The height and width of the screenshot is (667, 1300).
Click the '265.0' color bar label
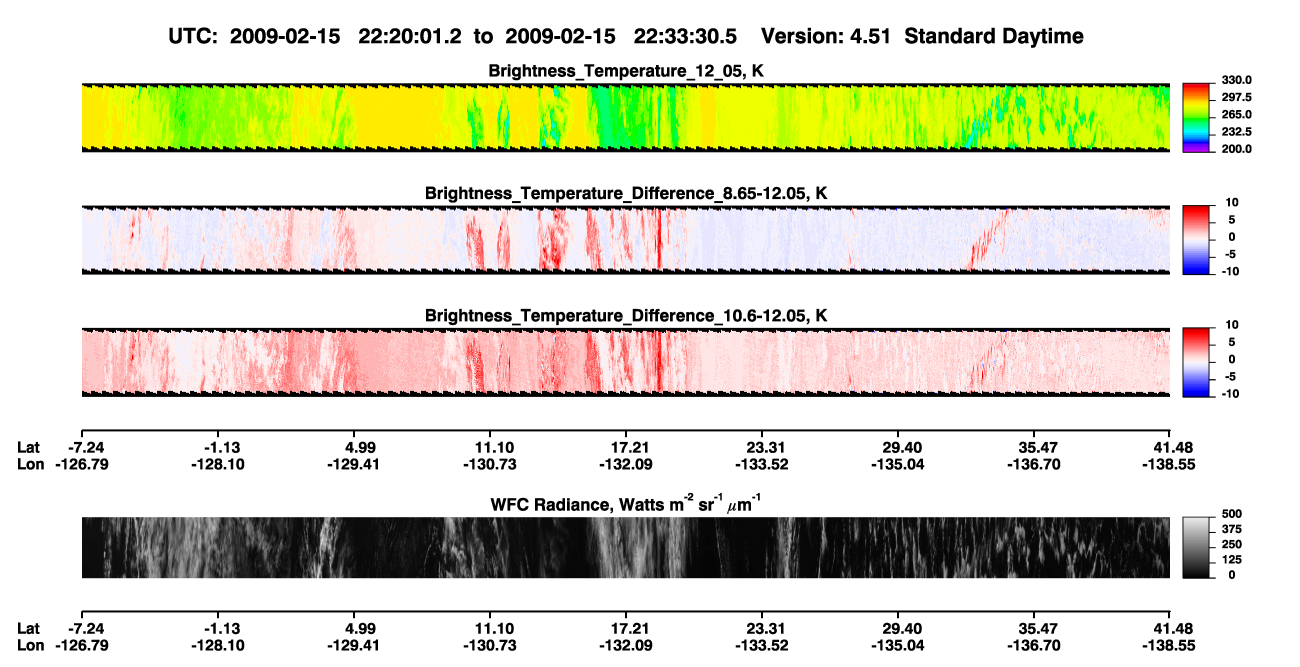pyautogui.click(x=1236, y=114)
